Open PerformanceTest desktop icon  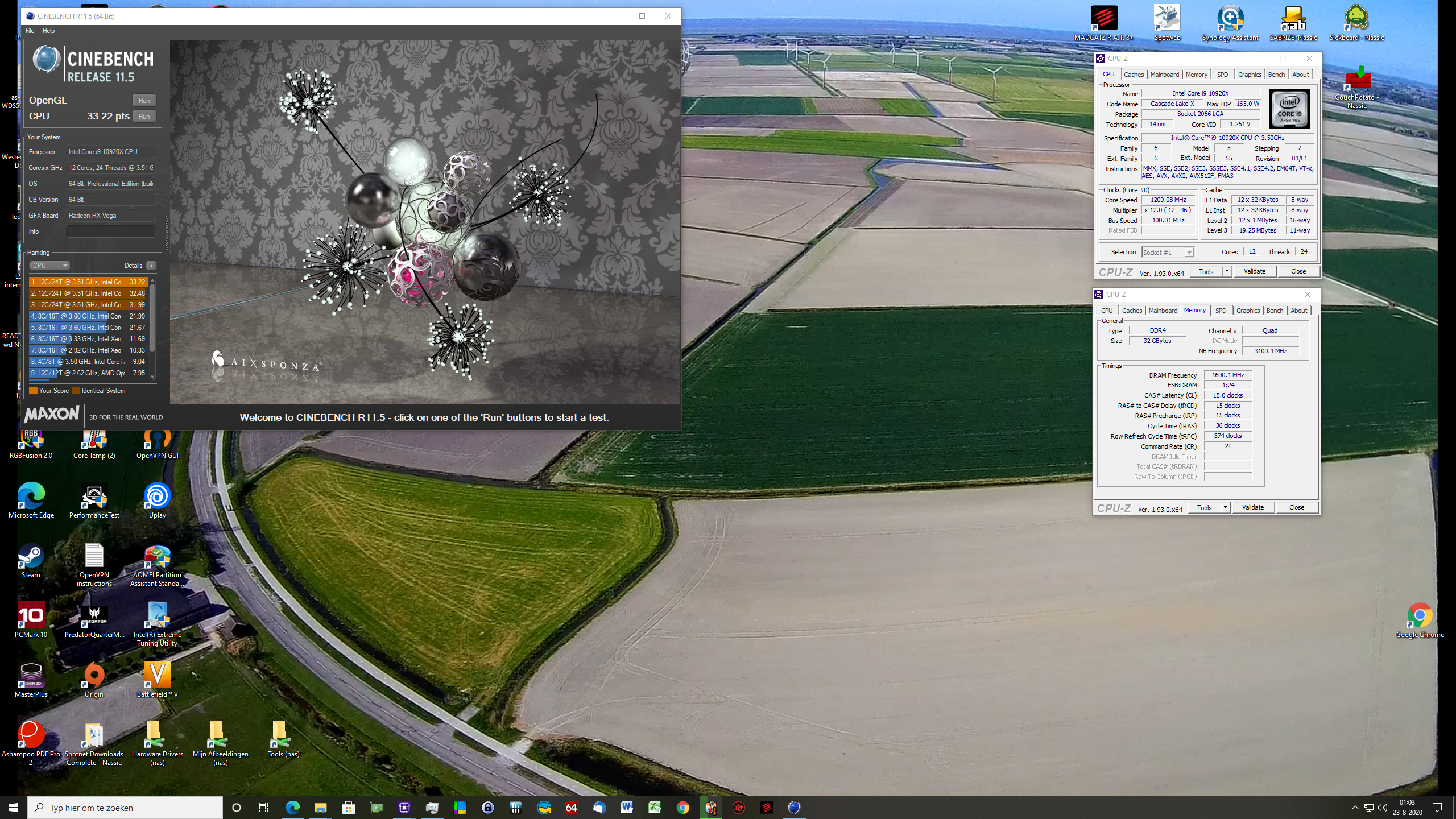[x=94, y=500]
